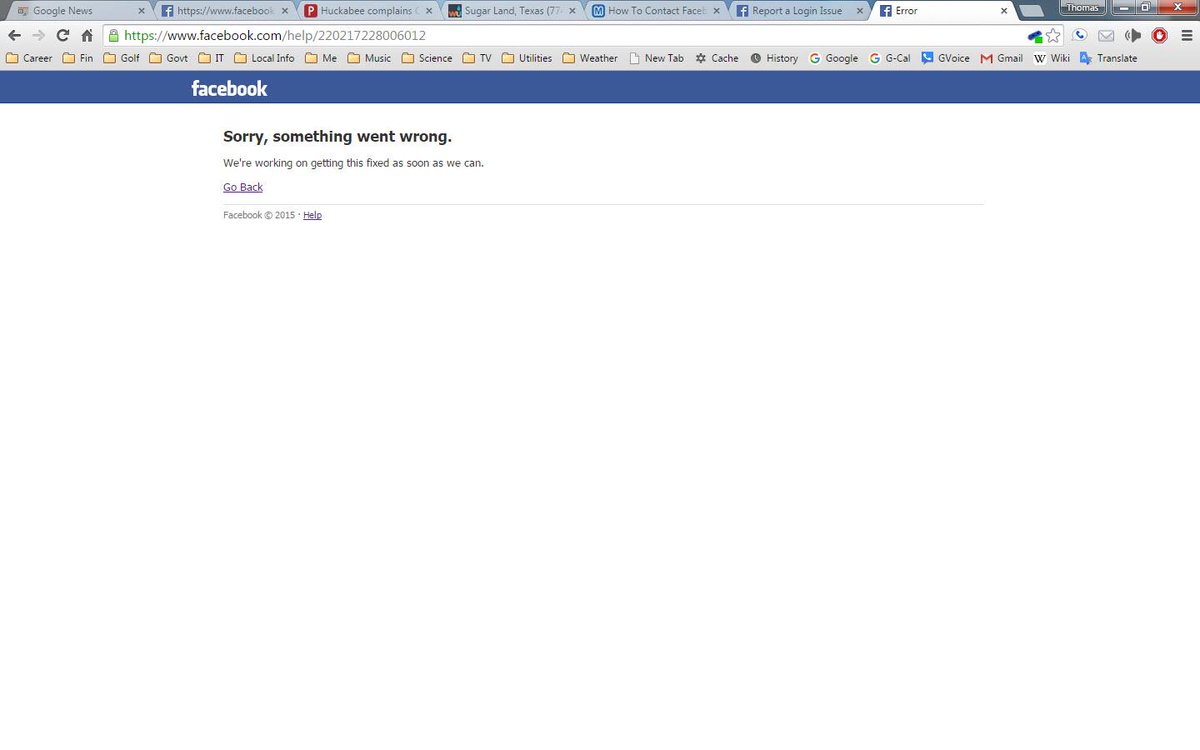
Task: Open the Translate bookmark
Action: pos(1108,58)
